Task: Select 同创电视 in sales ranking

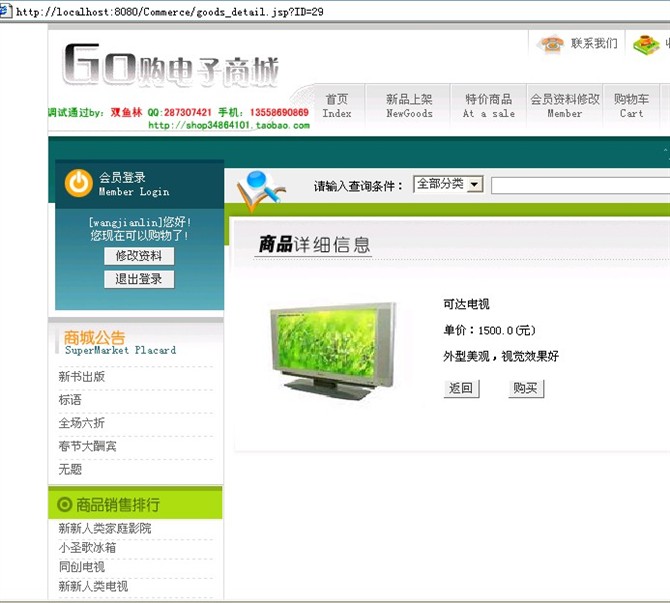Action: [x=82, y=567]
